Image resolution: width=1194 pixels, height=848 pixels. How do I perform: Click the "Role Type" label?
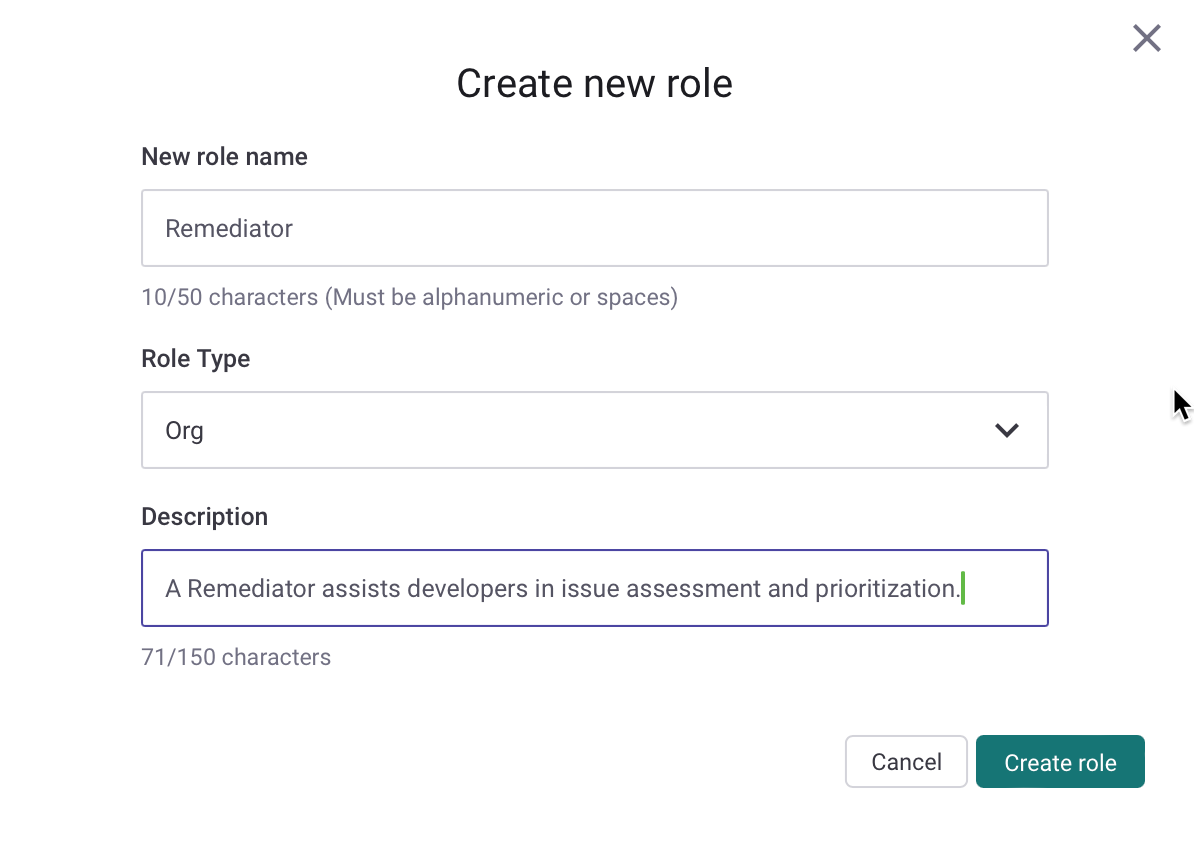tap(195, 359)
